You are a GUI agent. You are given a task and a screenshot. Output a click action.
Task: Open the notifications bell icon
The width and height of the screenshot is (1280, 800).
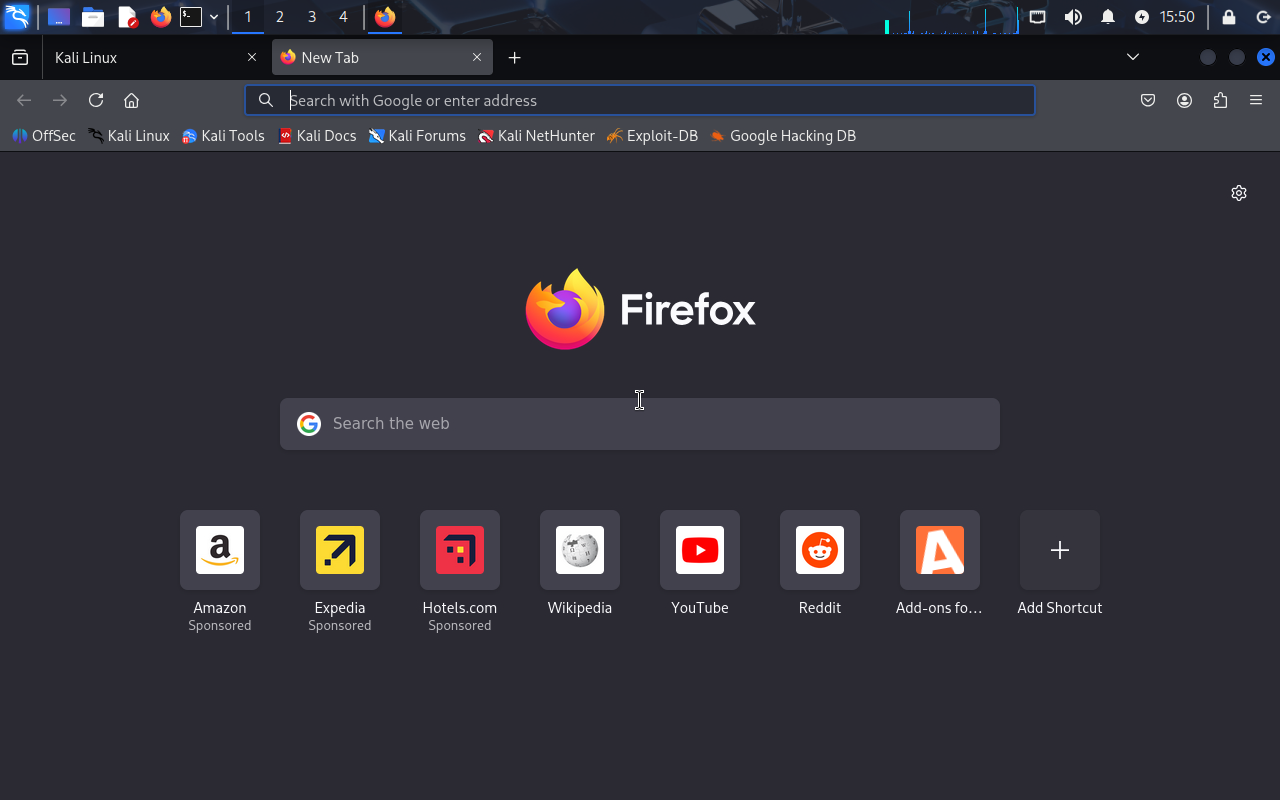[x=1108, y=17]
